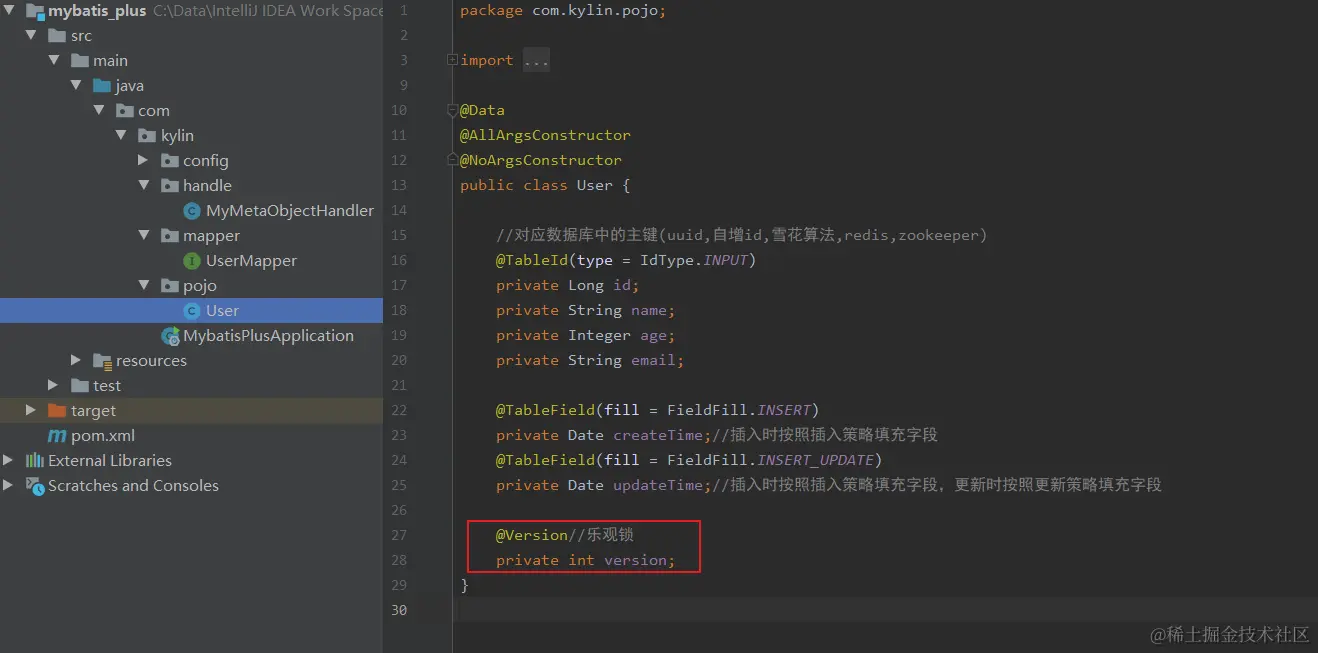The width and height of the screenshot is (1318, 653).
Task: Select External Libraries label
Action: [x=110, y=461]
